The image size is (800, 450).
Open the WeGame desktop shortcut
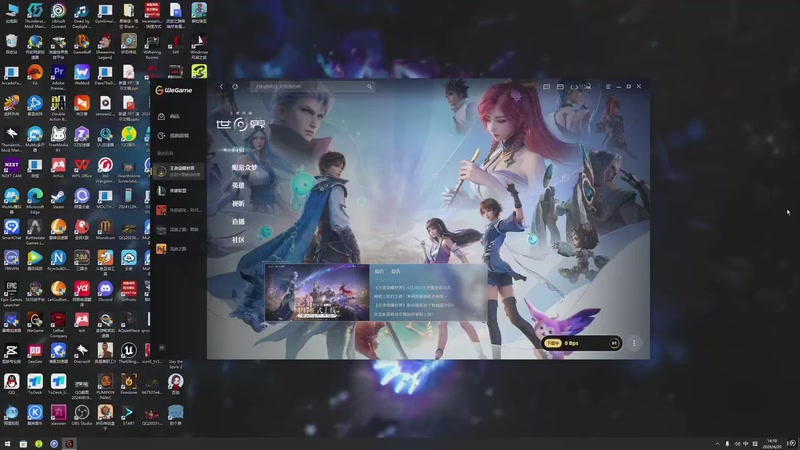pyautogui.click(x=35, y=322)
